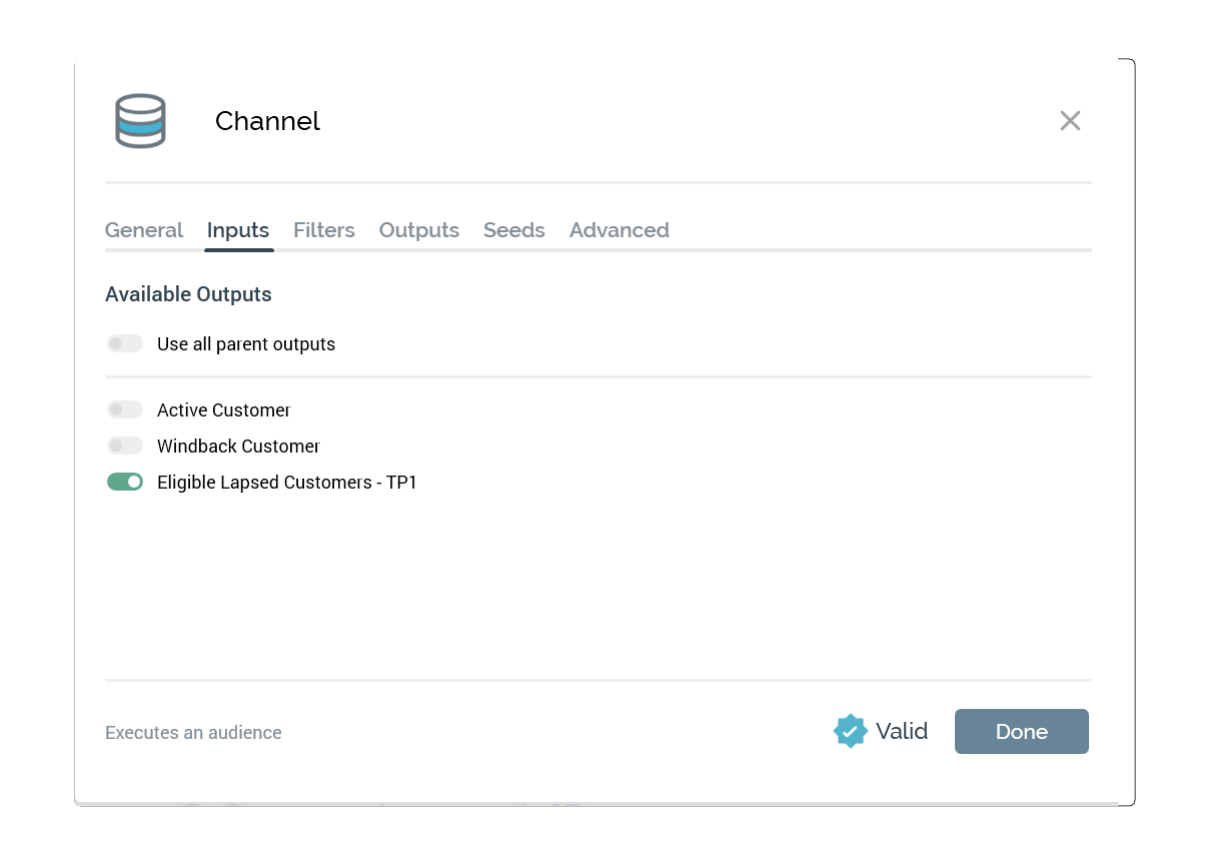Screen dimensions: 1210x866
Task: Enable the Windback Customer switch
Action: coord(125,446)
